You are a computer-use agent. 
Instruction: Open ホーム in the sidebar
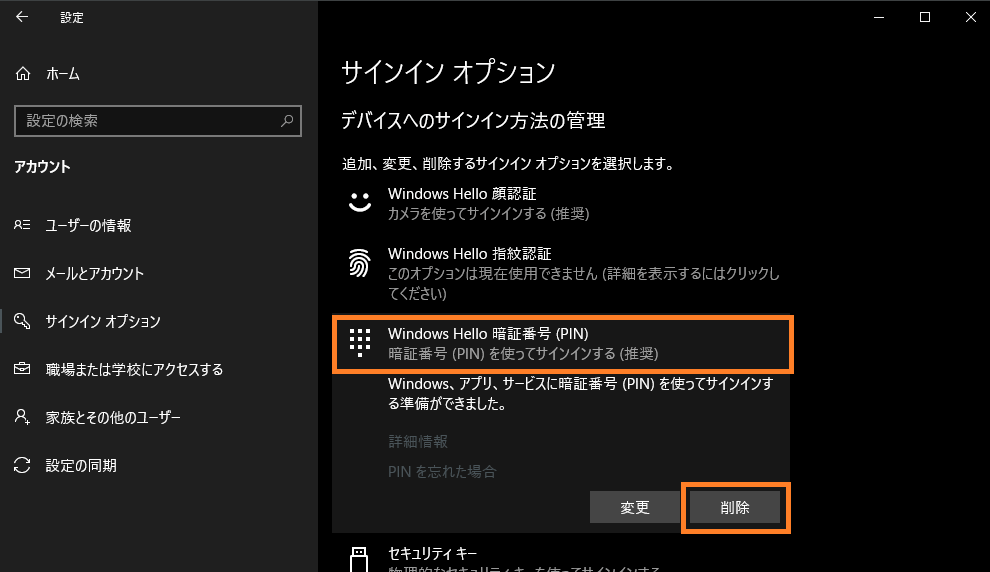pos(63,74)
